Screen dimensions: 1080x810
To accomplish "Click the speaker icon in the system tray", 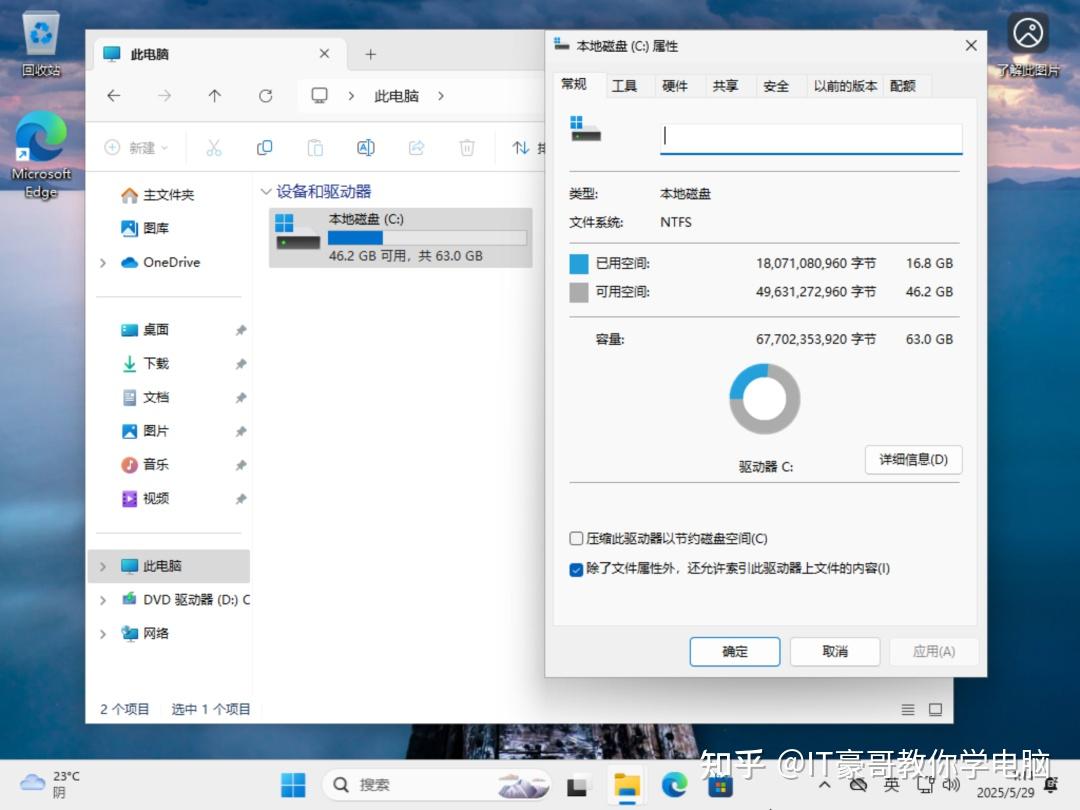I will [952, 785].
